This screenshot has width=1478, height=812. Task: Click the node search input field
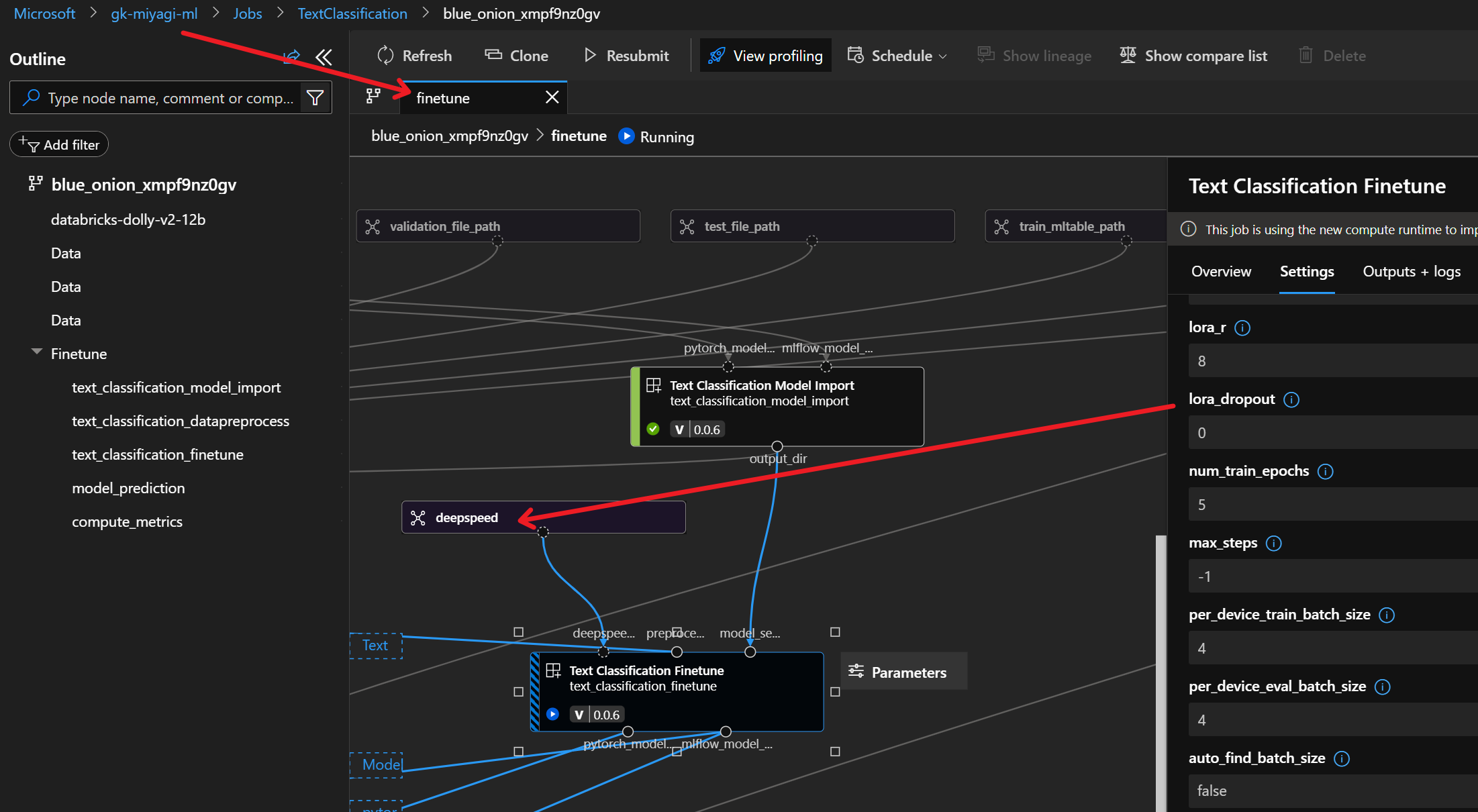170,98
